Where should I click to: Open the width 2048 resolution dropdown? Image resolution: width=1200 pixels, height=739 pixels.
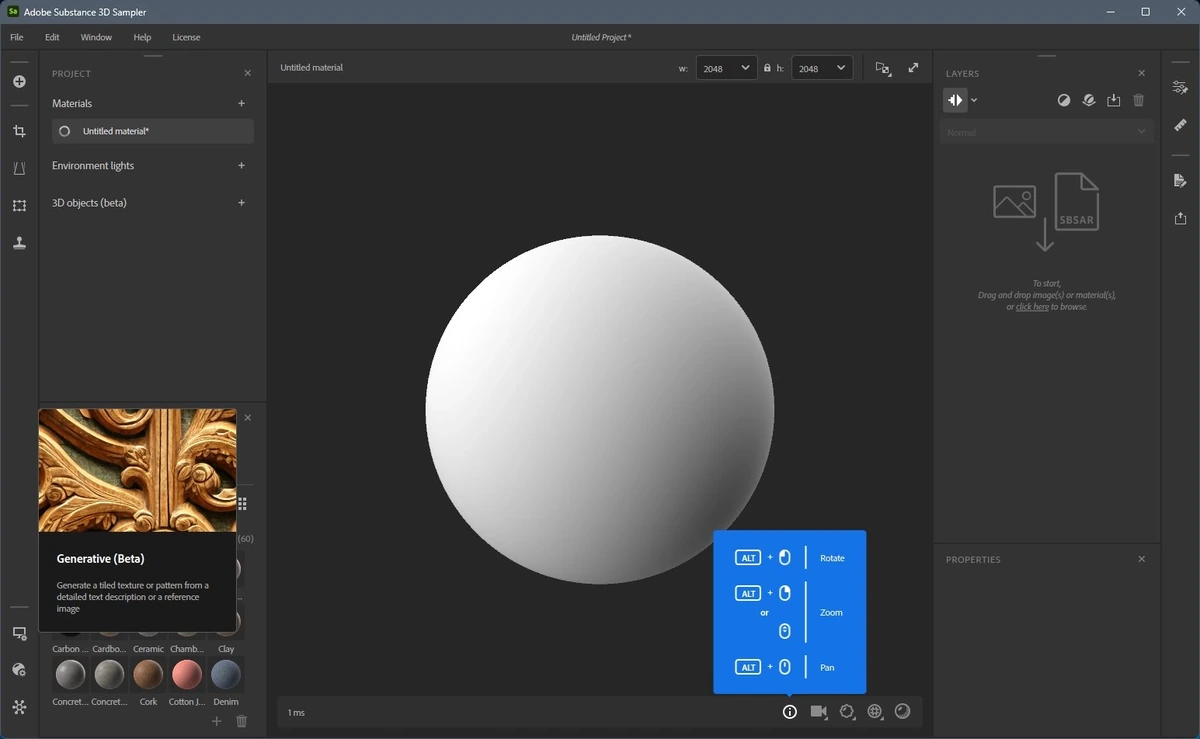pos(726,68)
